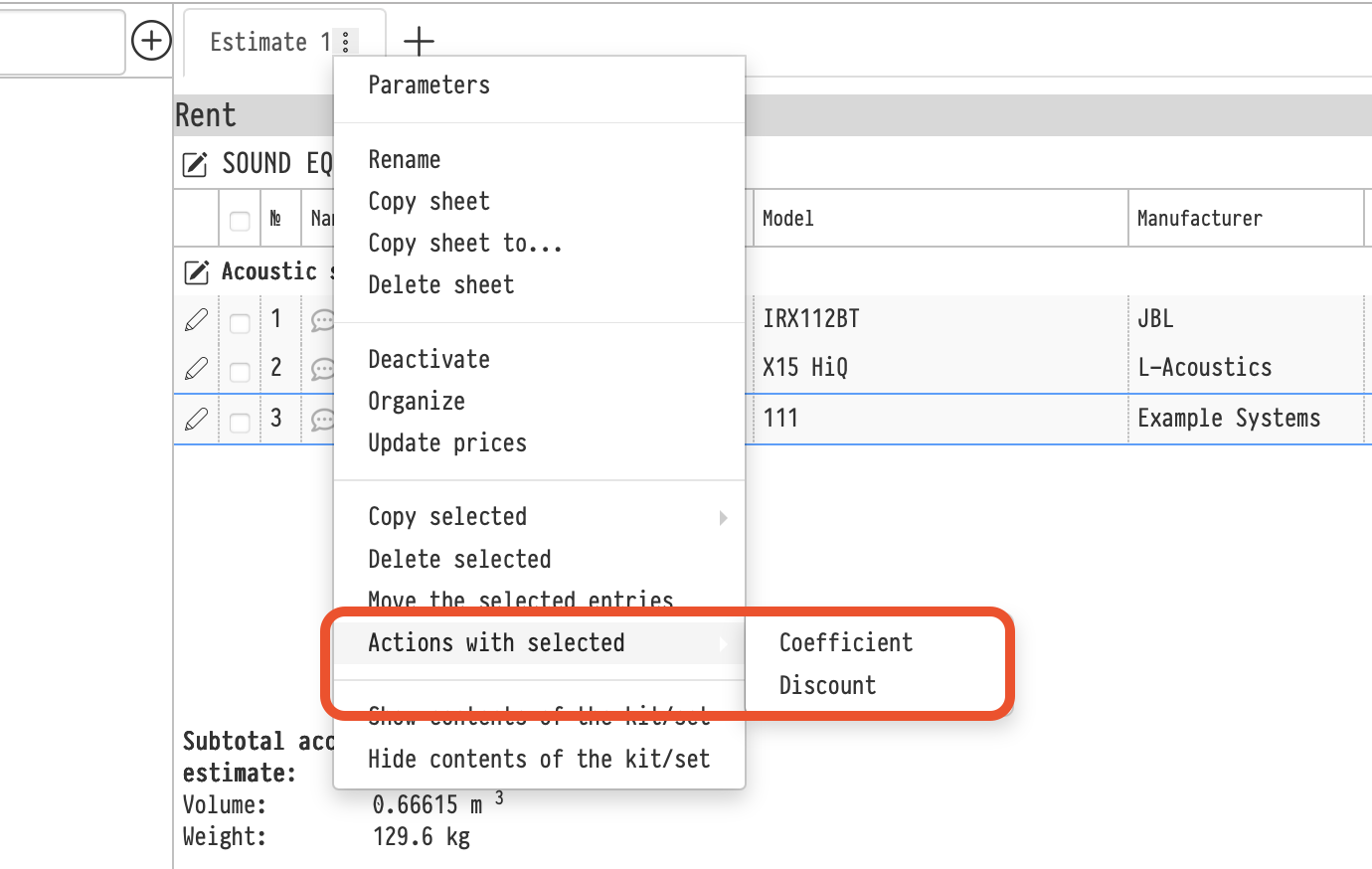
Task: Open the comment bubble on row 1
Action: (x=322, y=320)
